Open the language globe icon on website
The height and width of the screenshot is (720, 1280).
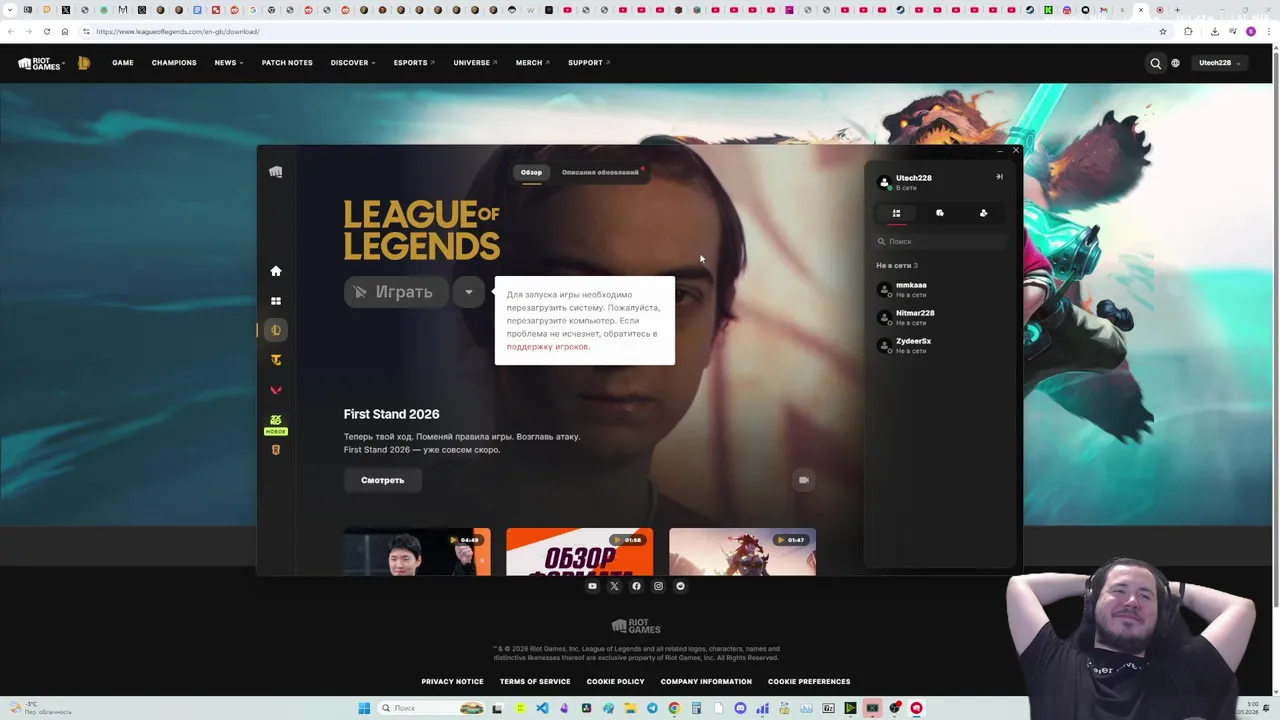[1176, 63]
